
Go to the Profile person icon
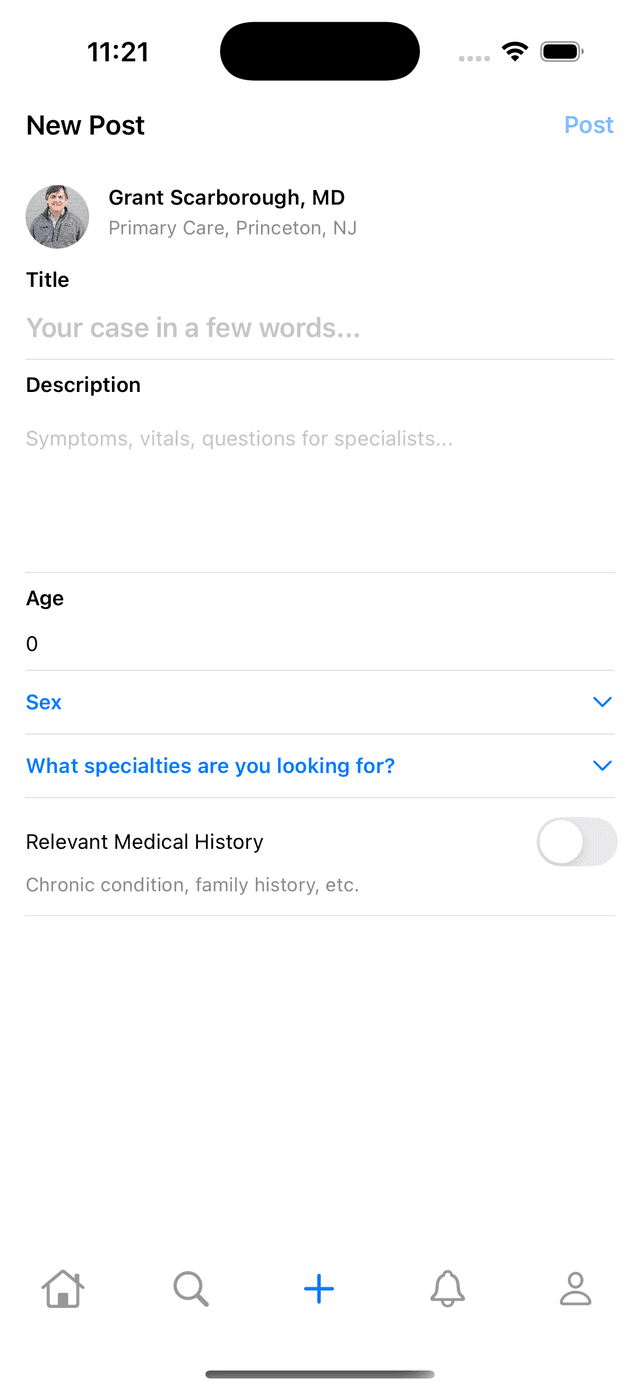[x=575, y=1289]
